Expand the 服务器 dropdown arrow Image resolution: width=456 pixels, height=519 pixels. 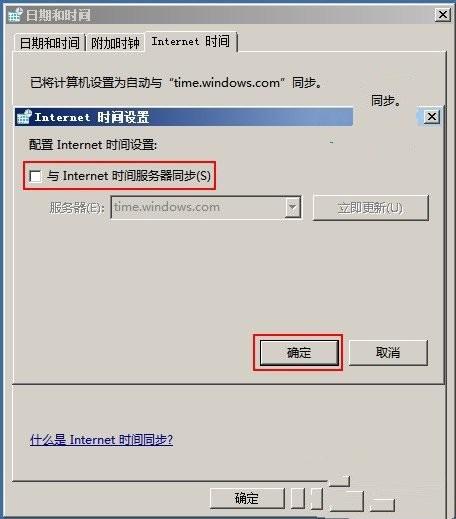292,207
